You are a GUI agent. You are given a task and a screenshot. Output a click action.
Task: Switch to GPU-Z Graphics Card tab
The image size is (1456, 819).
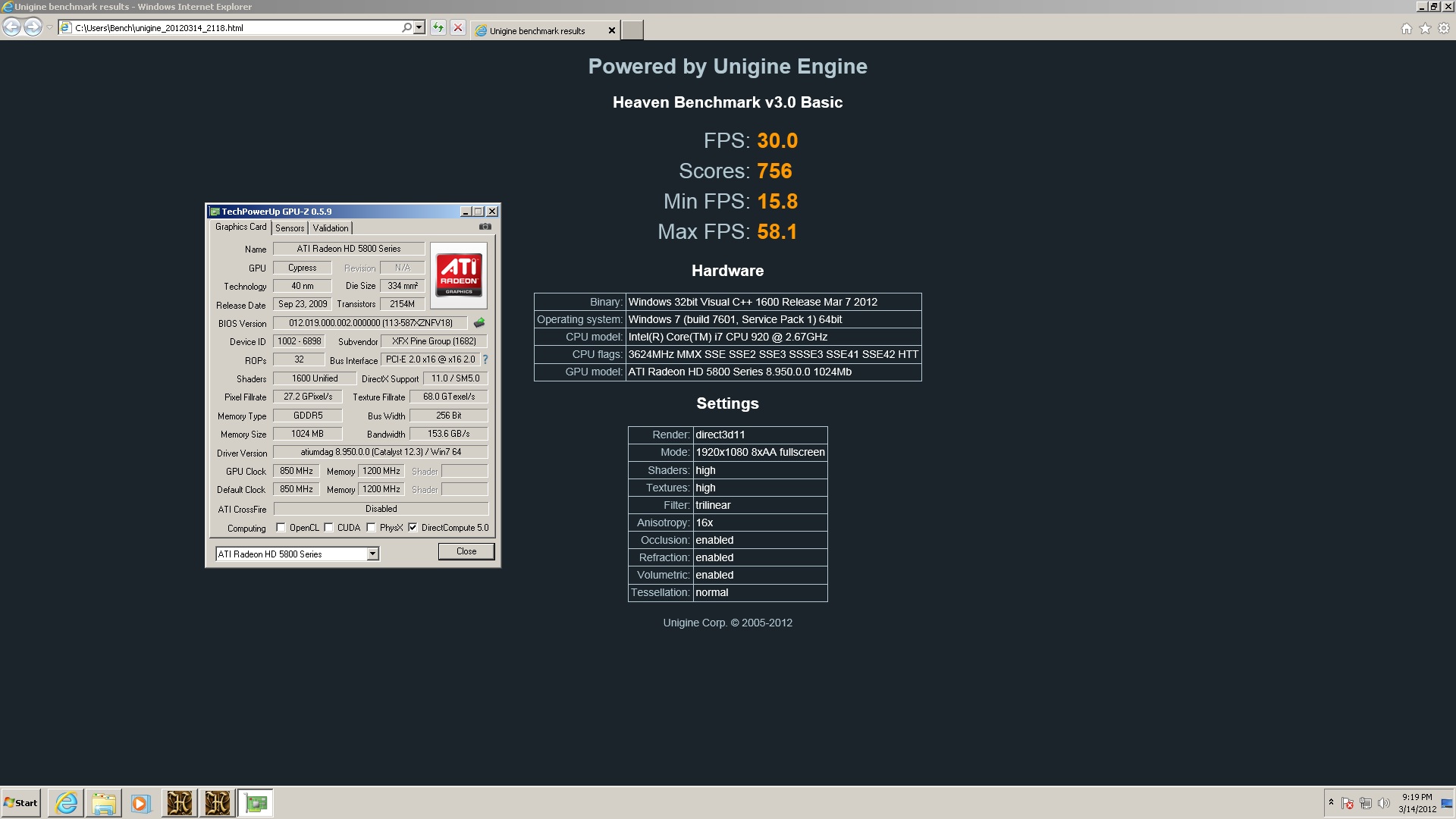pos(240,227)
